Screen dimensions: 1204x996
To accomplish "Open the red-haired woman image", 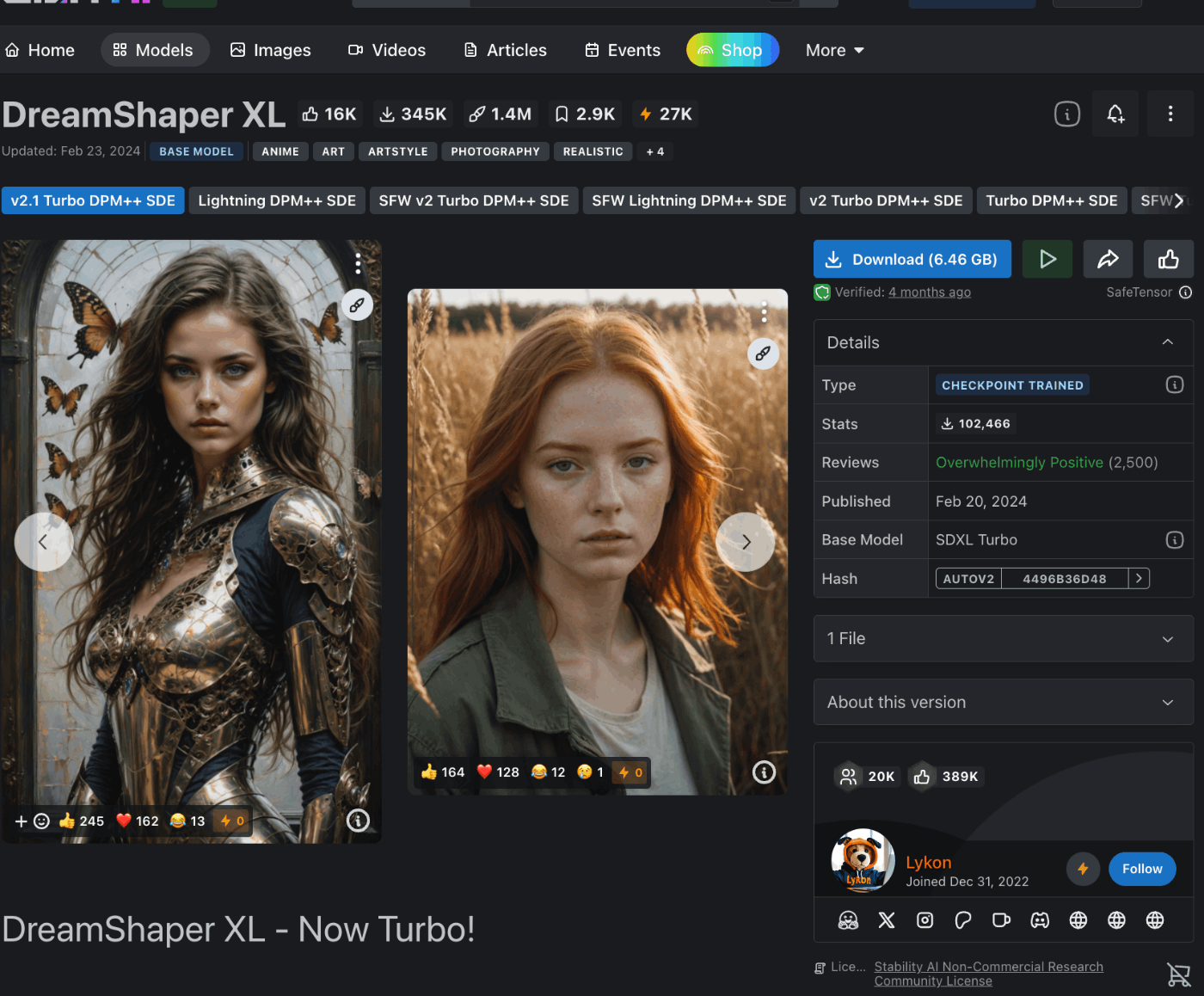I will (x=598, y=542).
